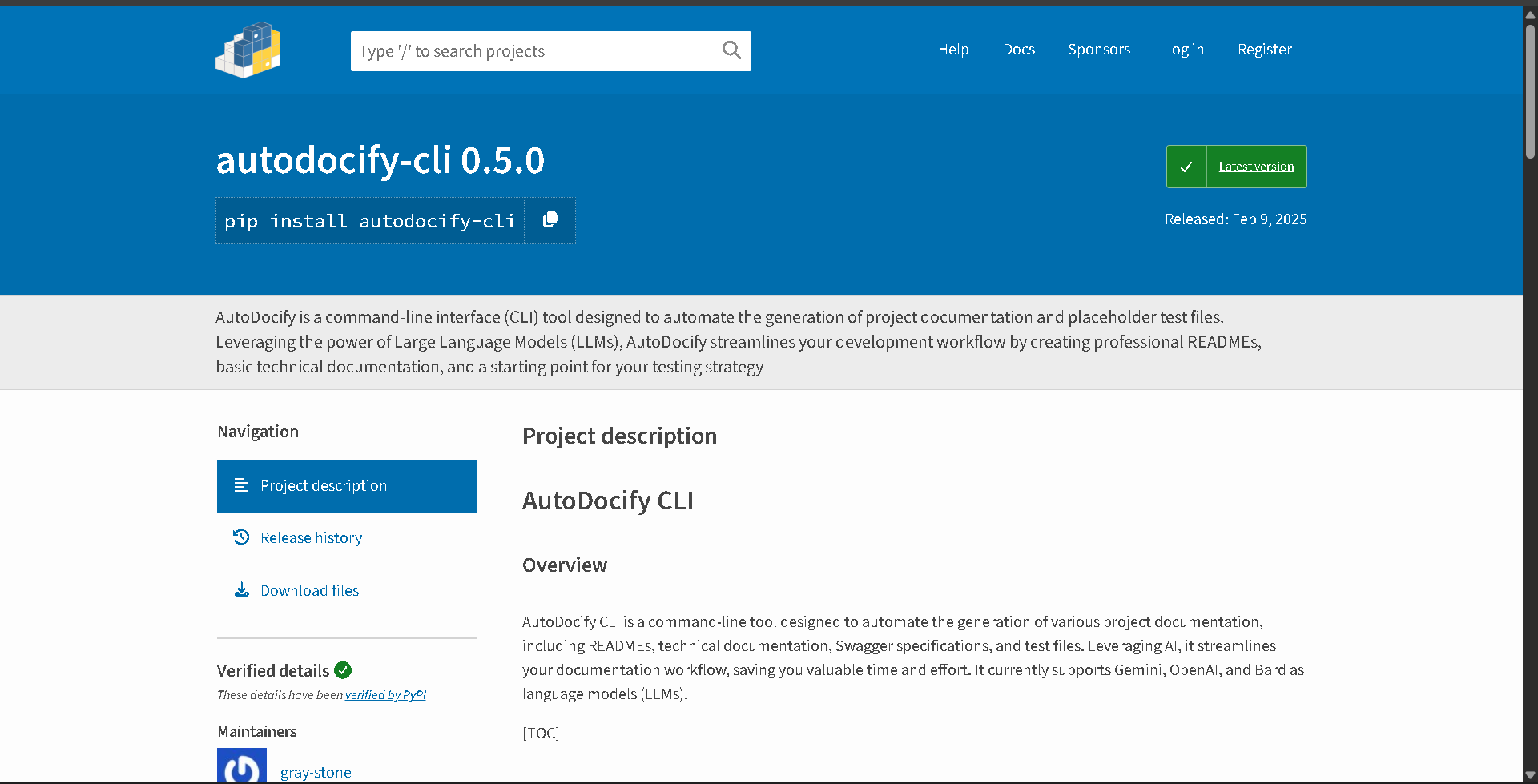This screenshot has width=1538, height=784.
Task: Click the green checkmark on Latest version
Action: pos(1186,167)
